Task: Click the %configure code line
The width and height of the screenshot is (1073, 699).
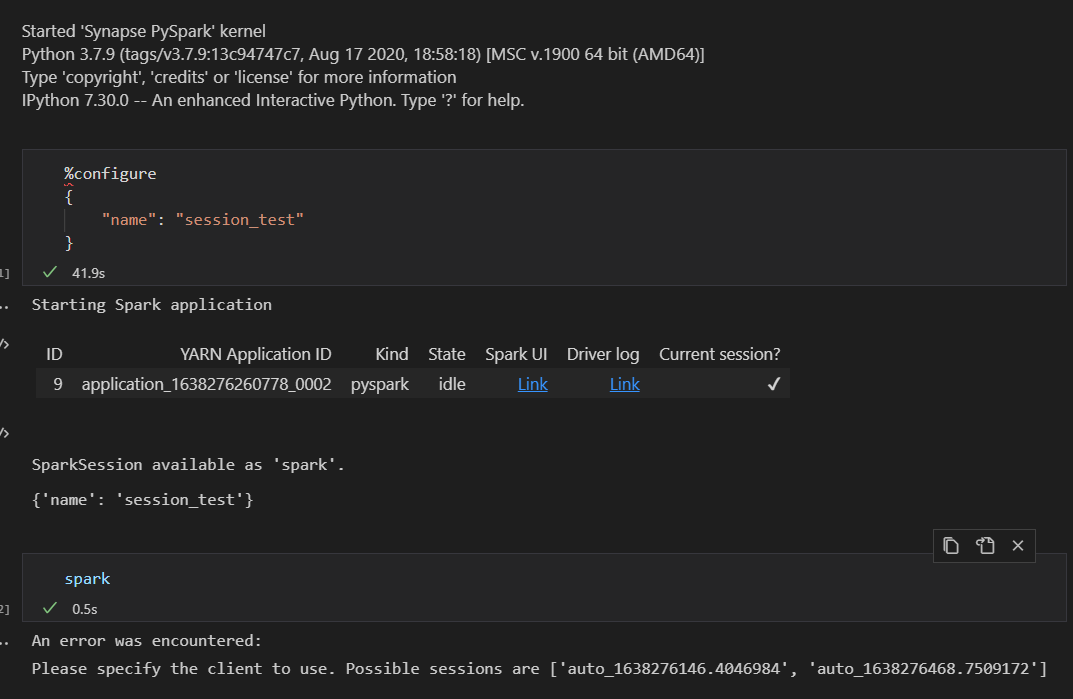Action: (110, 174)
